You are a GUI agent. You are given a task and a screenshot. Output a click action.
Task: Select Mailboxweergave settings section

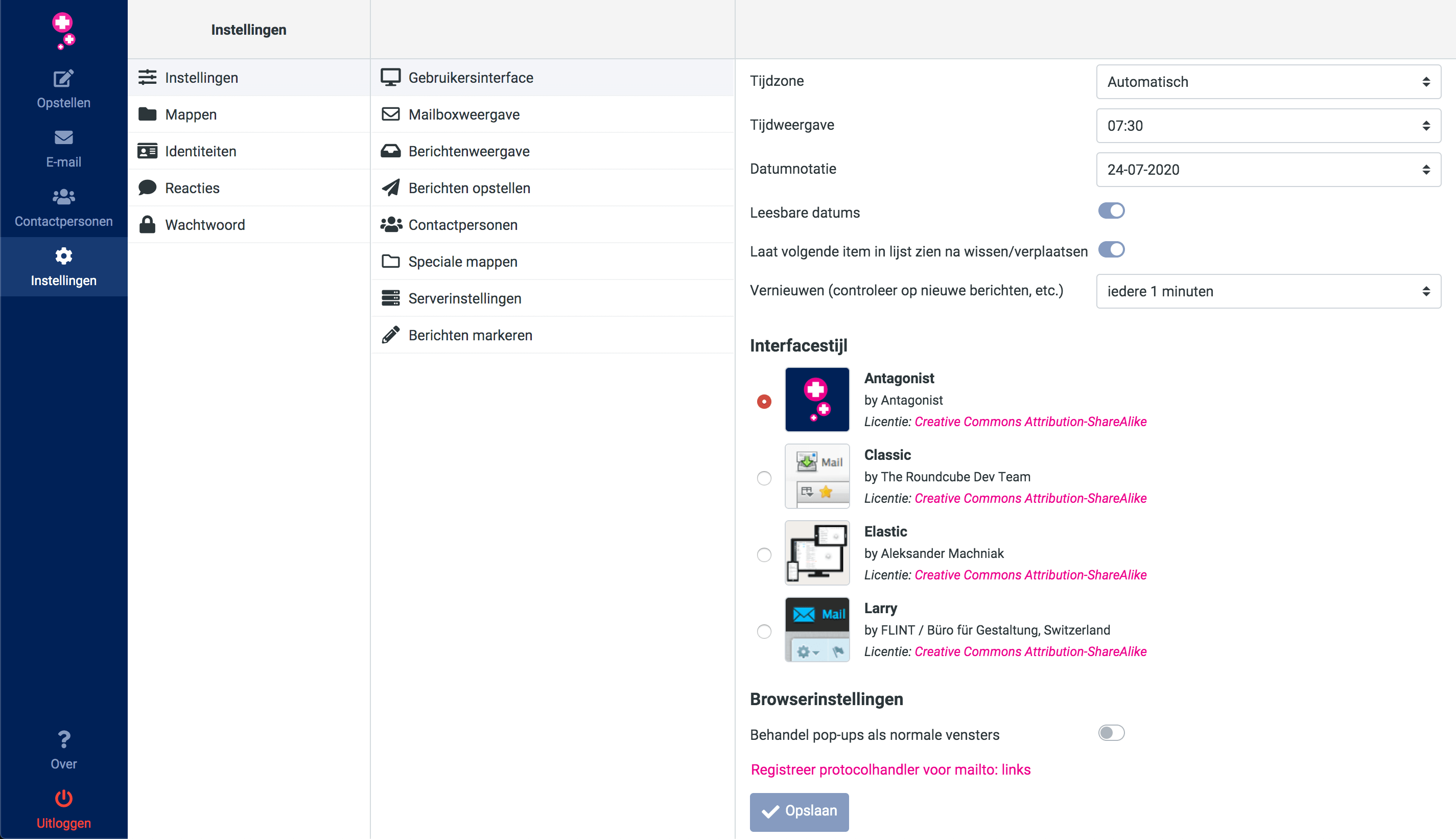coord(464,114)
